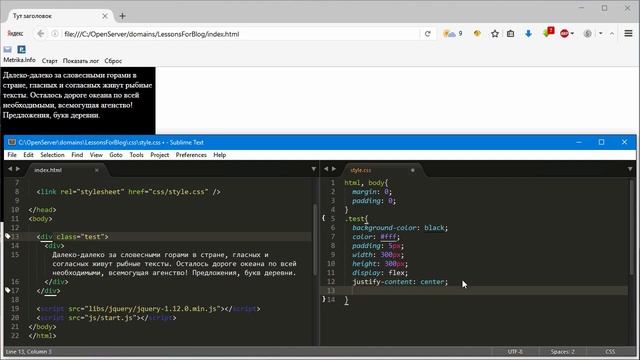Open the weather widget showing 9
640x360 pixels.
(453, 34)
